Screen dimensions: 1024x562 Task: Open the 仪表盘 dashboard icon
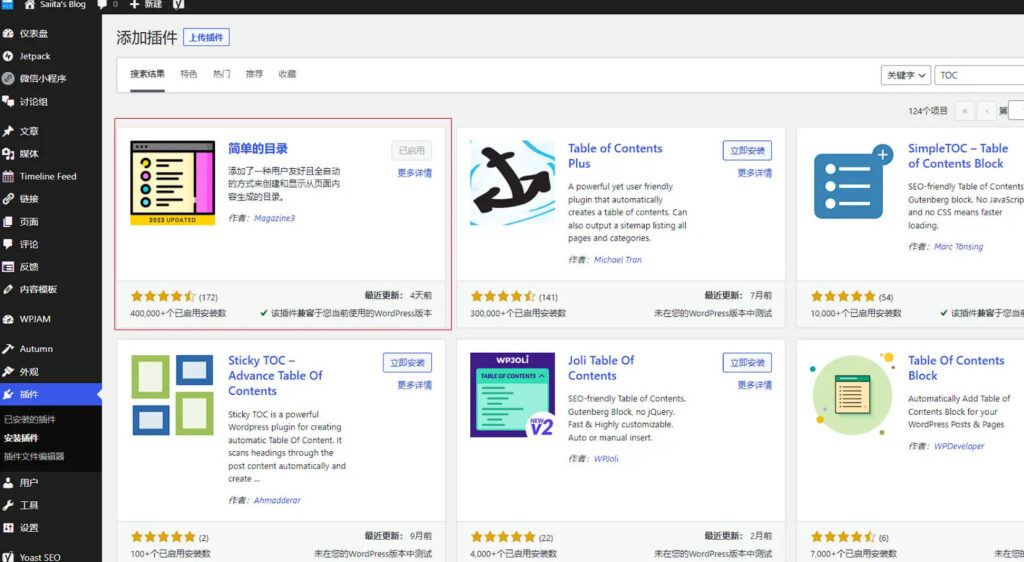9,33
